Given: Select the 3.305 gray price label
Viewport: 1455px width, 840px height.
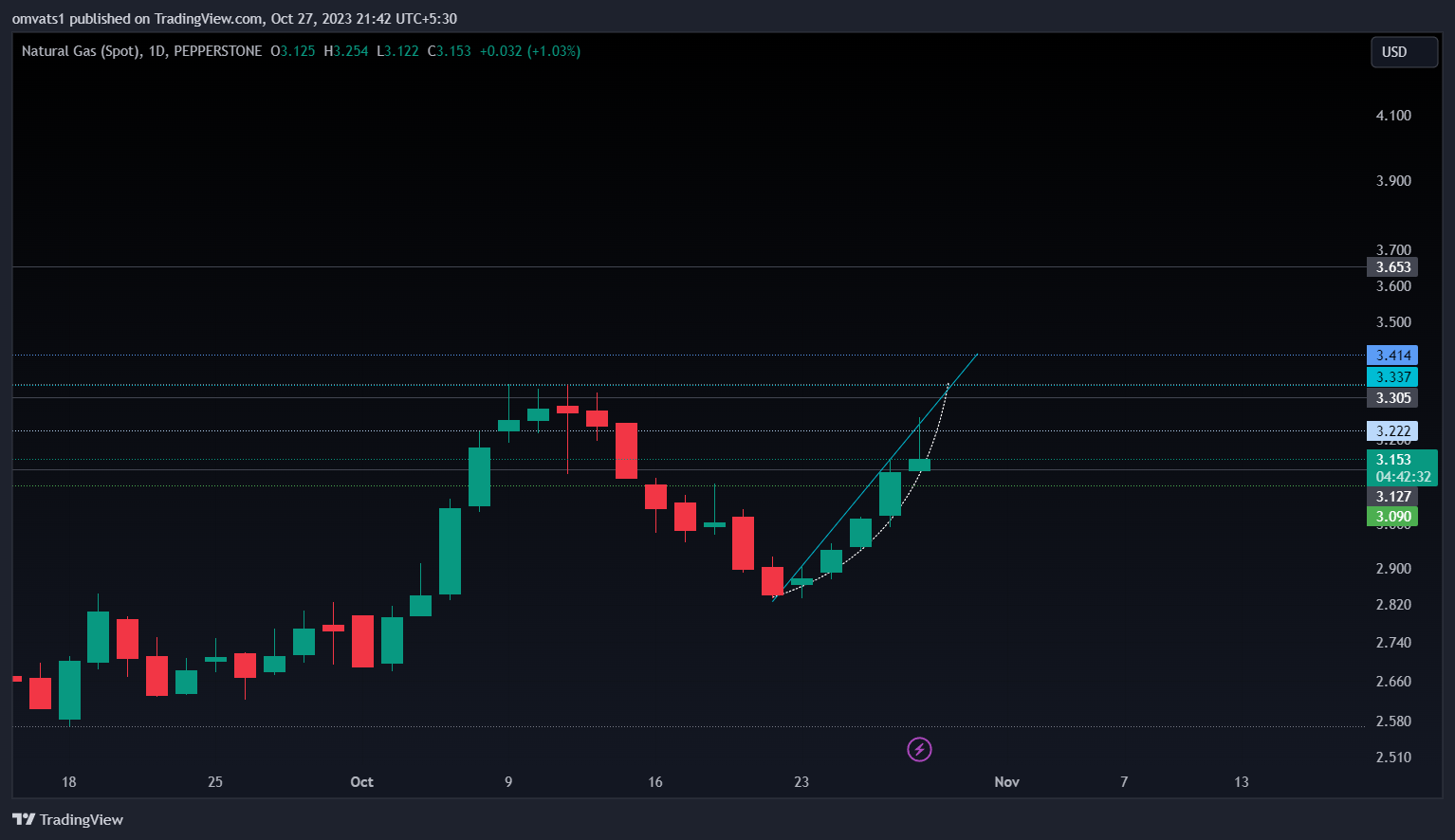Looking at the screenshot, I should pos(1392,398).
